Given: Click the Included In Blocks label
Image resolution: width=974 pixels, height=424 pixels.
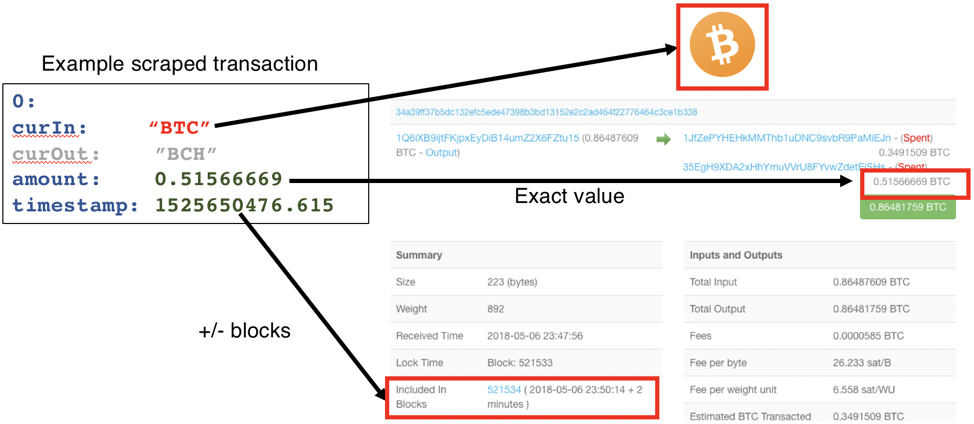Looking at the screenshot, I should 421,396.
